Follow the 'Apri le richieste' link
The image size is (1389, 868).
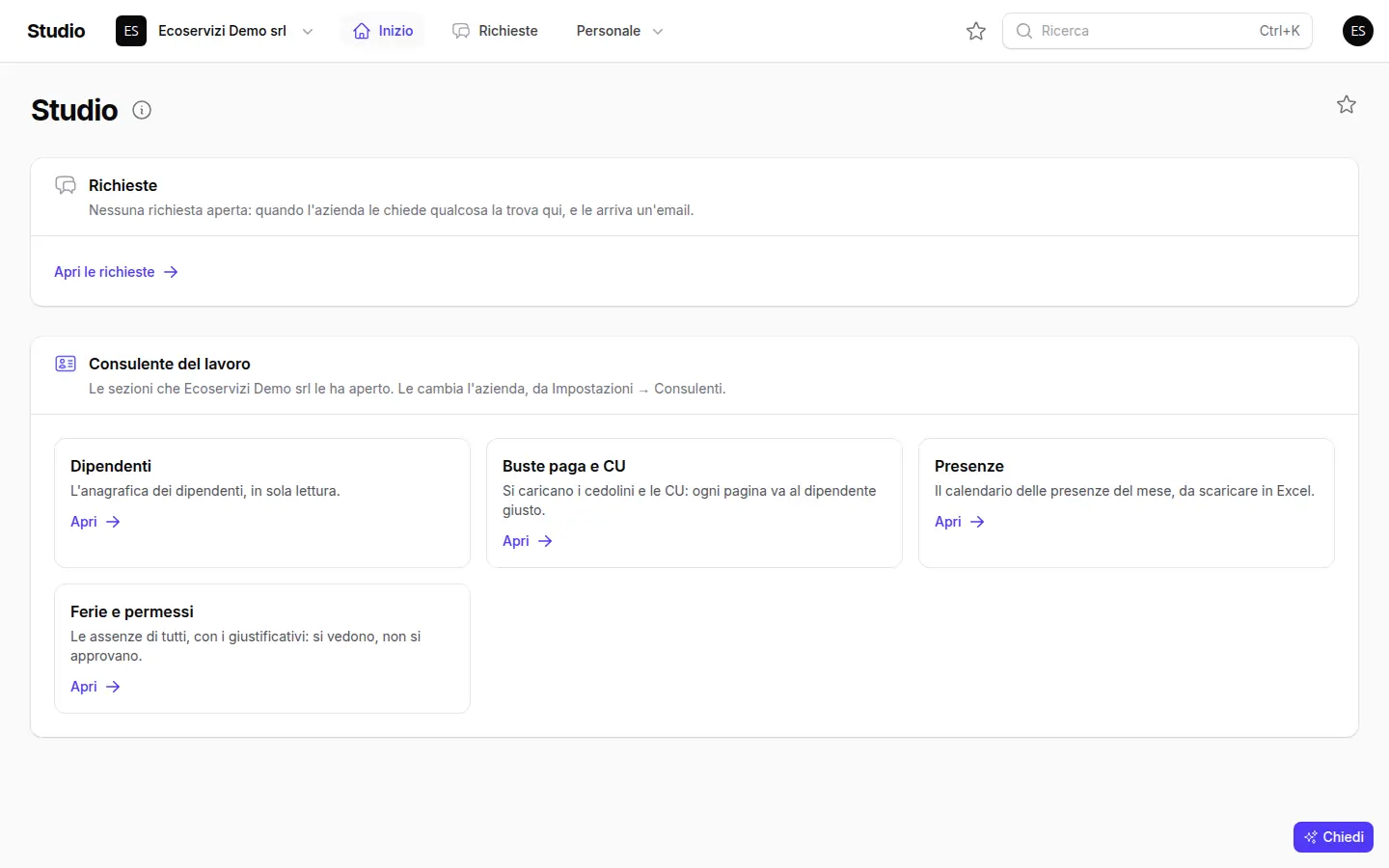116,272
